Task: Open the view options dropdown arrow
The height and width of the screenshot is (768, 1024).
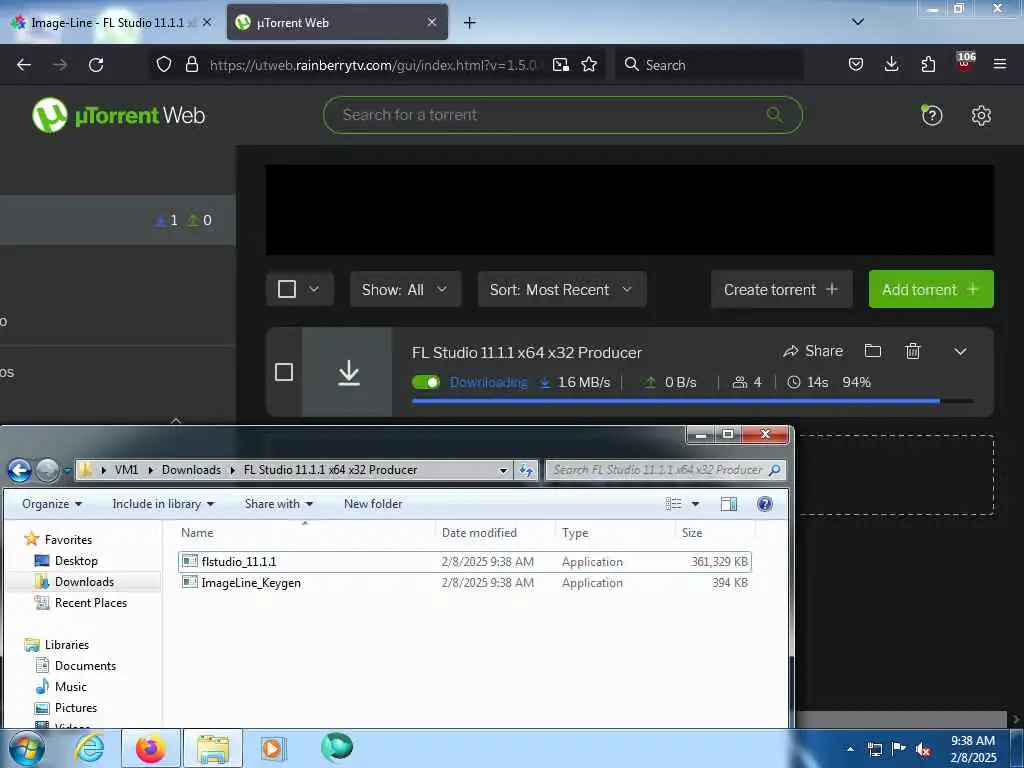Action: [695, 504]
